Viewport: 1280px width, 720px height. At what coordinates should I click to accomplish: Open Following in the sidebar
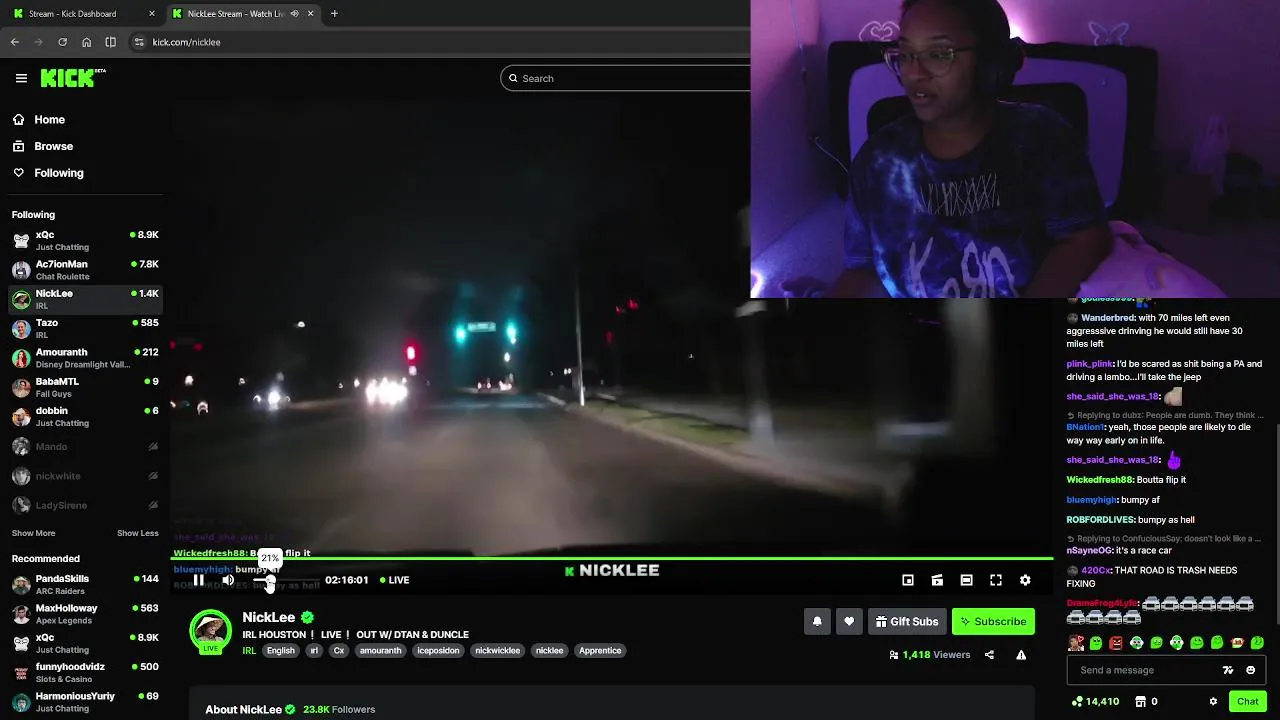48,173
